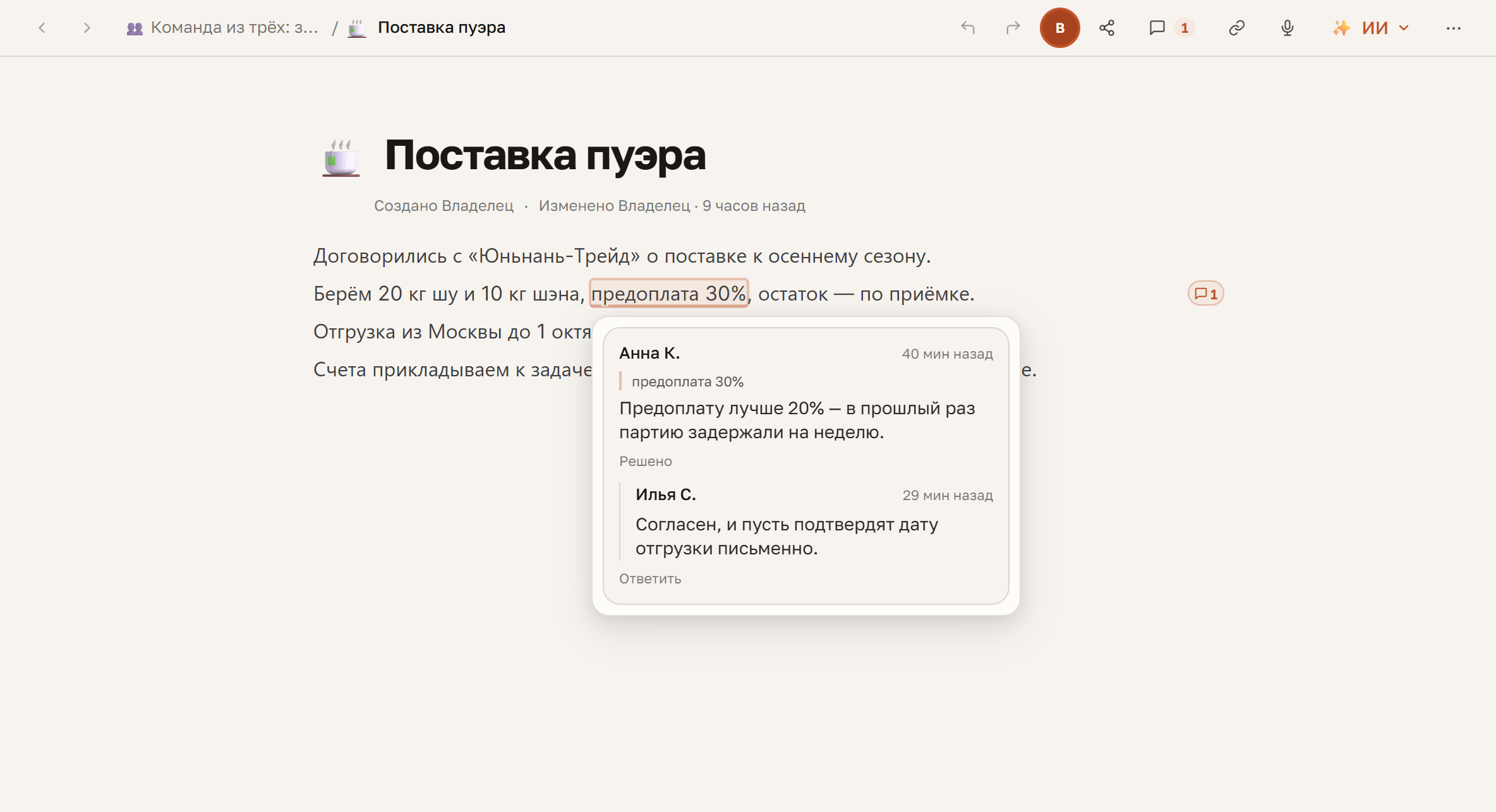Open the three-dots more options menu
This screenshot has height=812, width=1496.
(x=1454, y=28)
